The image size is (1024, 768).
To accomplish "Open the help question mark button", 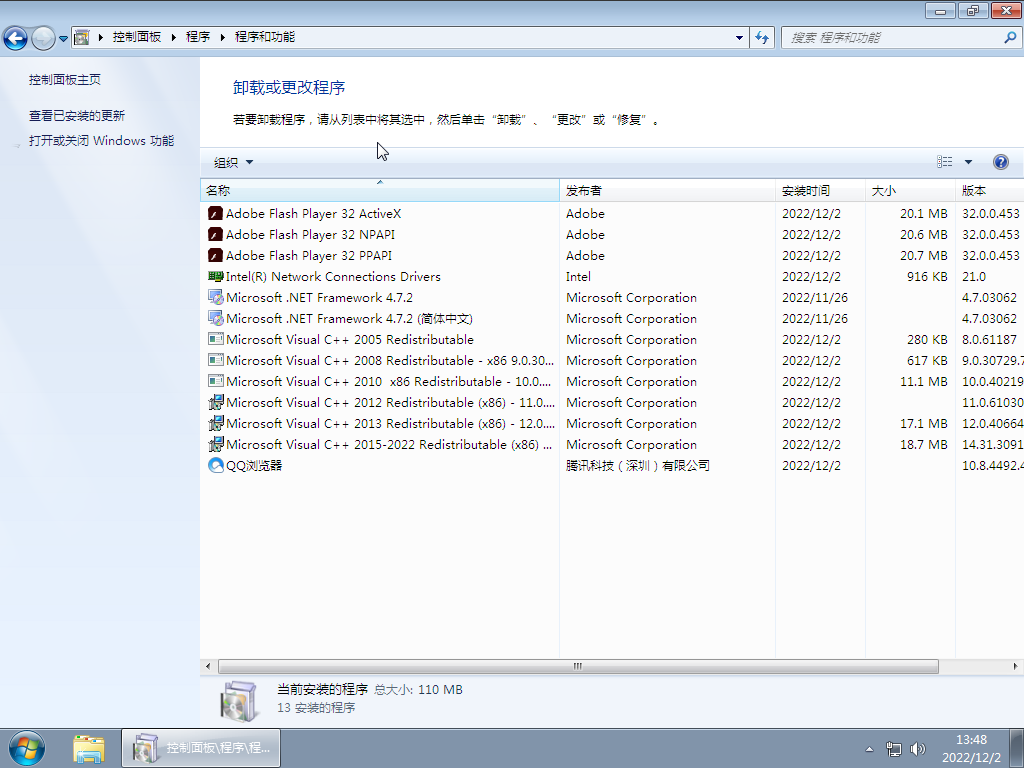I will [x=1000, y=162].
